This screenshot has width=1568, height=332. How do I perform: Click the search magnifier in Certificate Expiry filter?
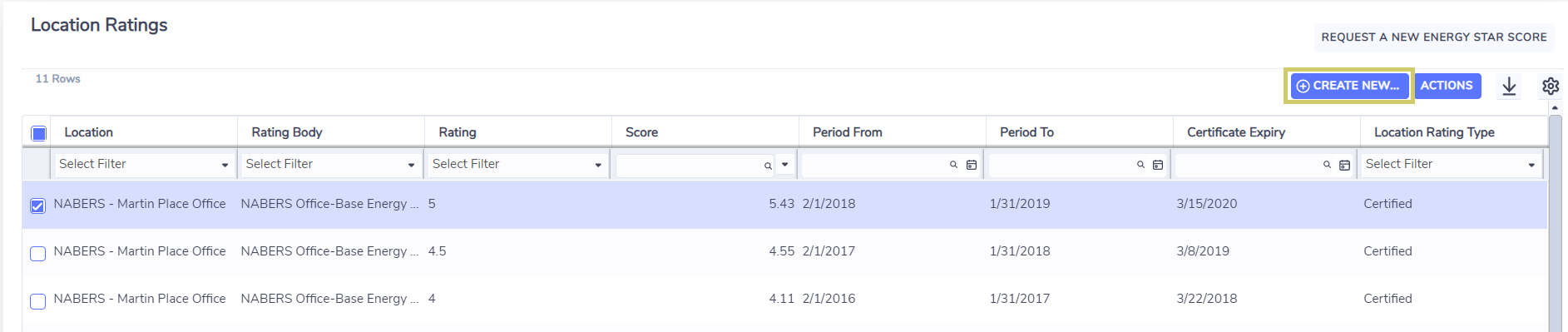(1328, 165)
